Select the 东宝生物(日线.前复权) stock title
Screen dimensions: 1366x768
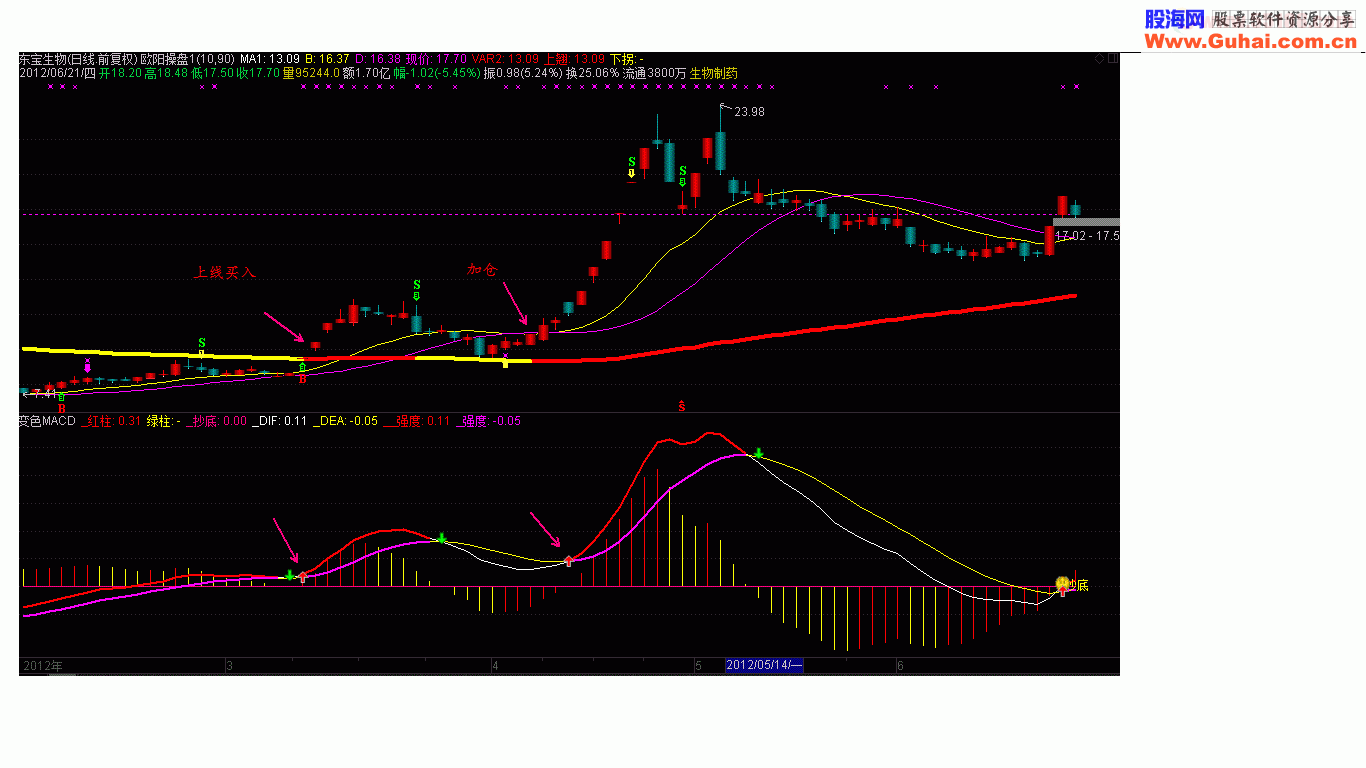click(77, 59)
